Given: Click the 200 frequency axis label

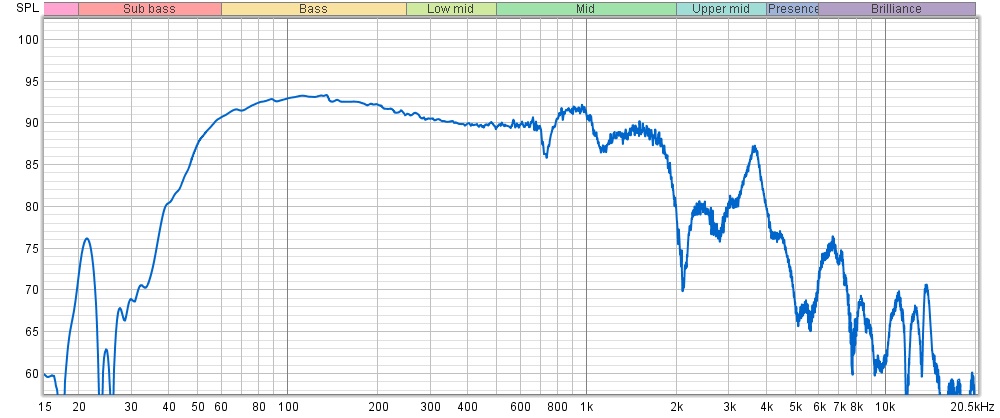Looking at the screenshot, I should click(x=378, y=407).
